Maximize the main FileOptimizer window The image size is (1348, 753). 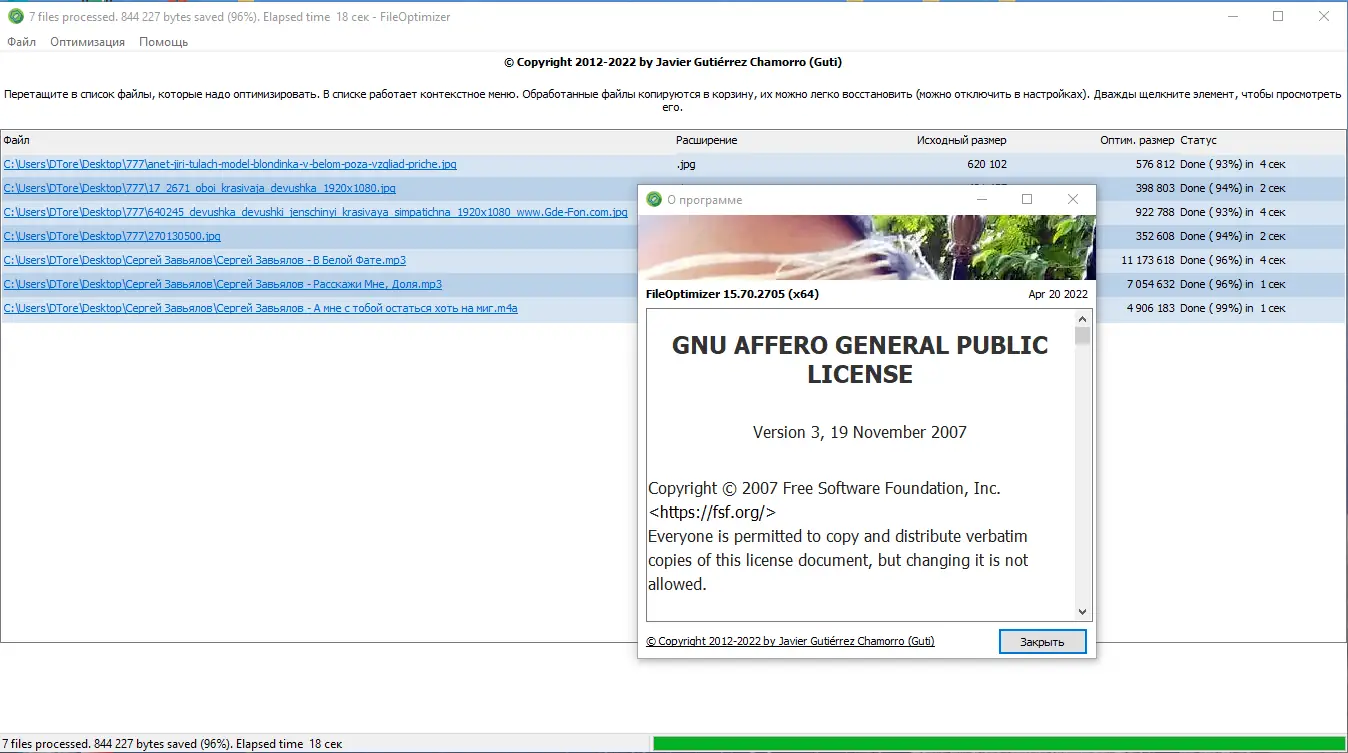pos(1278,16)
